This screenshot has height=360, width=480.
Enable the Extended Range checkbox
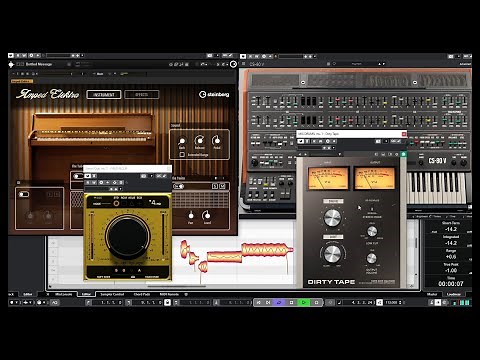(182, 155)
